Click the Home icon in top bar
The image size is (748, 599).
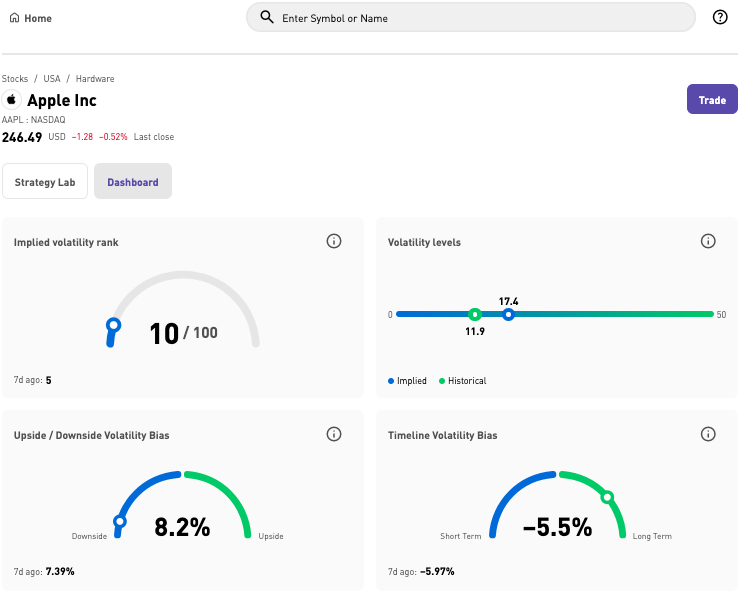point(14,18)
